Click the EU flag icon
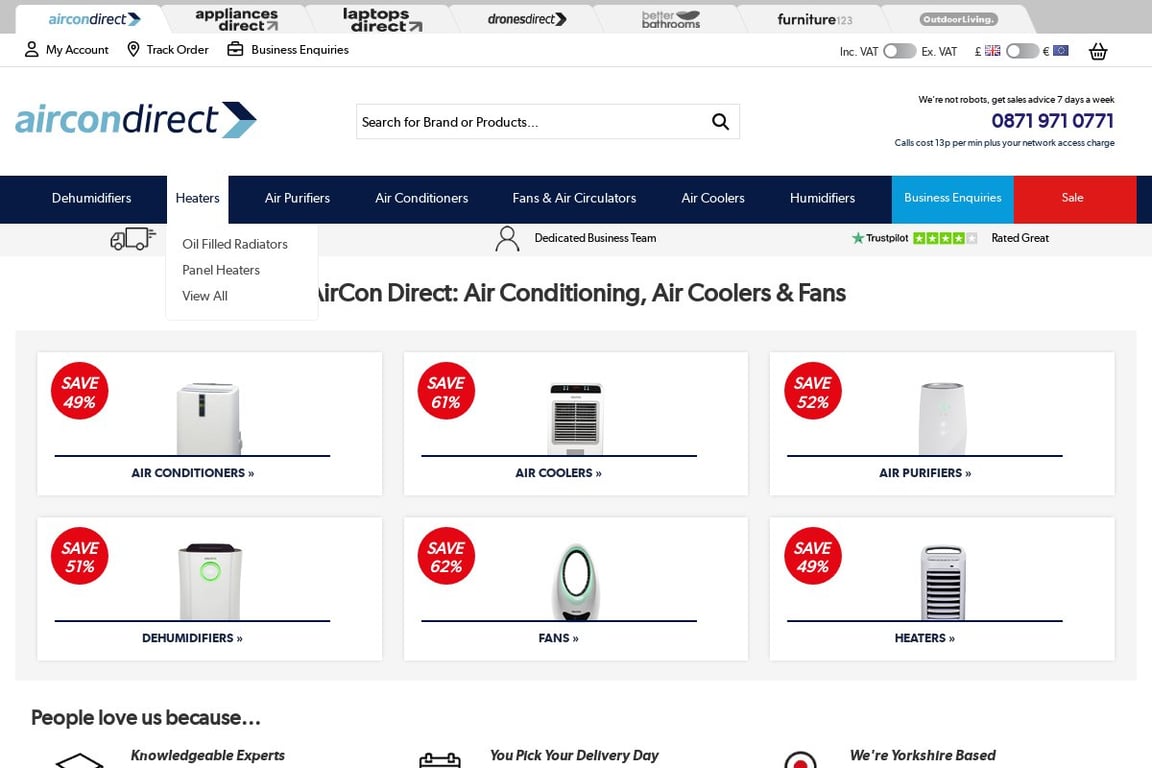 pyautogui.click(x=1060, y=51)
